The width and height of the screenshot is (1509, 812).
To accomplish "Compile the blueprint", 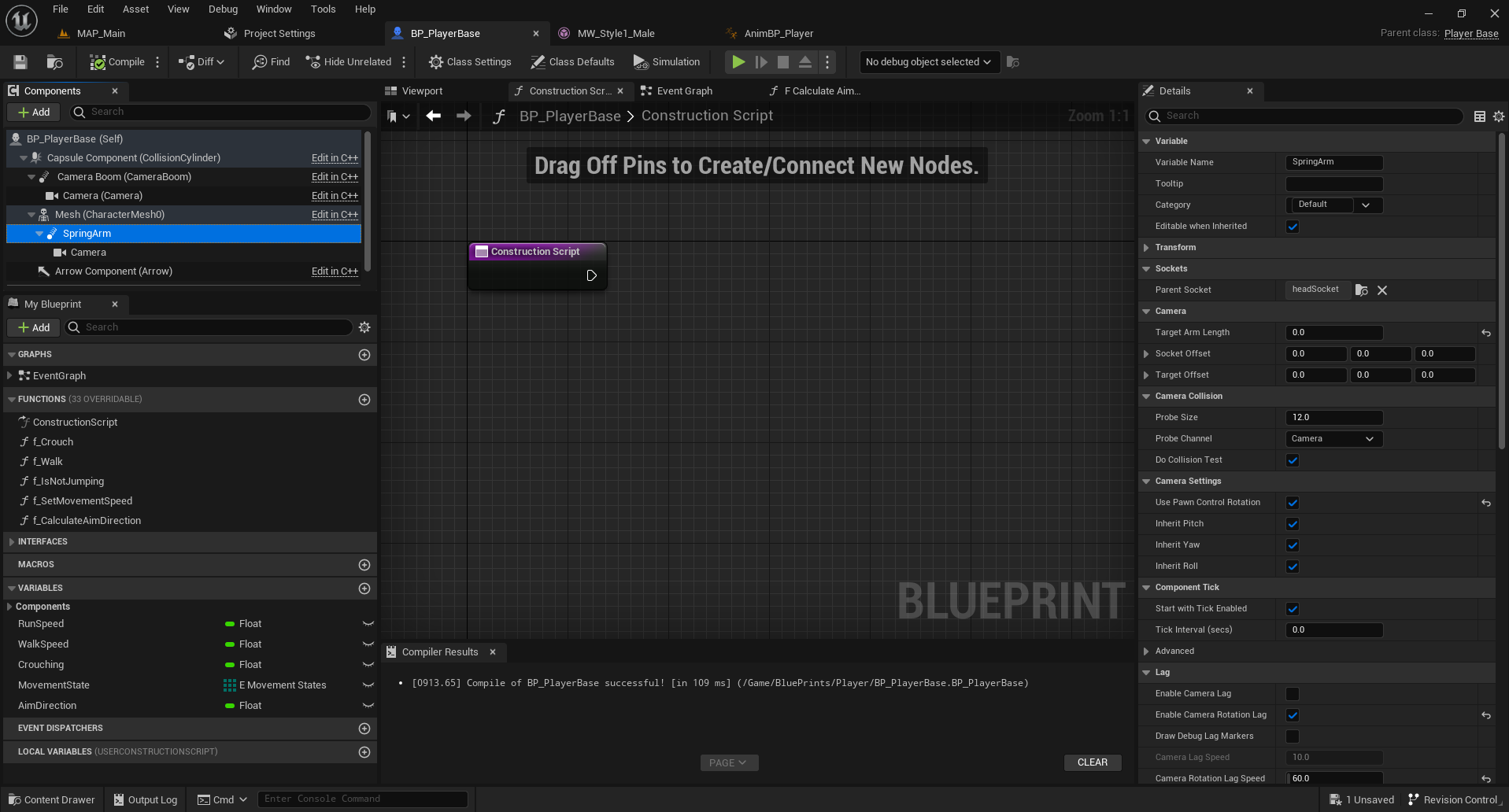I will (x=117, y=62).
